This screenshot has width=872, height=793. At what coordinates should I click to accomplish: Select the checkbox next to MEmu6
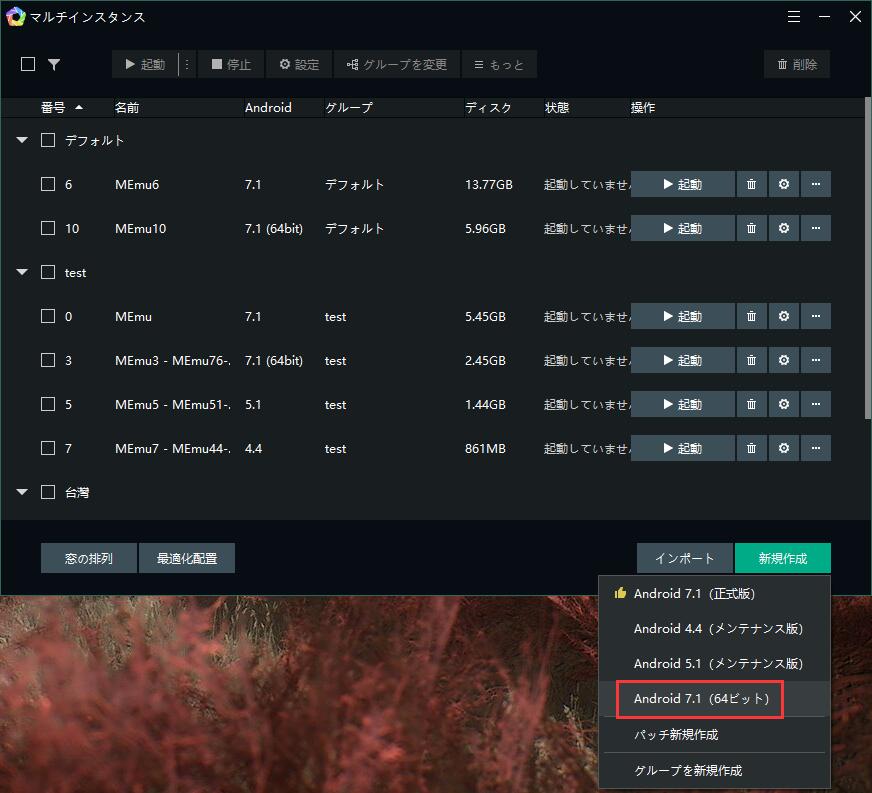click(x=46, y=184)
